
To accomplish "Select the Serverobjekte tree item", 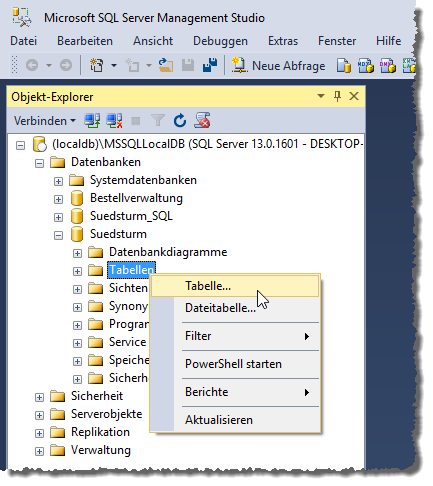I will [106, 414].
